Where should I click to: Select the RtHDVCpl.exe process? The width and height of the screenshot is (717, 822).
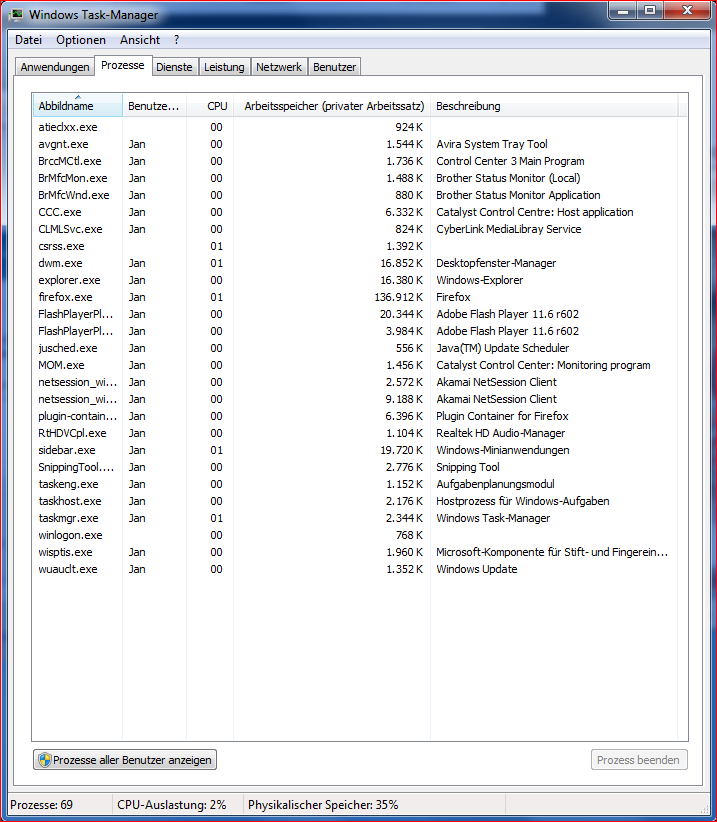pyautogui.click(x=354, y=433)
